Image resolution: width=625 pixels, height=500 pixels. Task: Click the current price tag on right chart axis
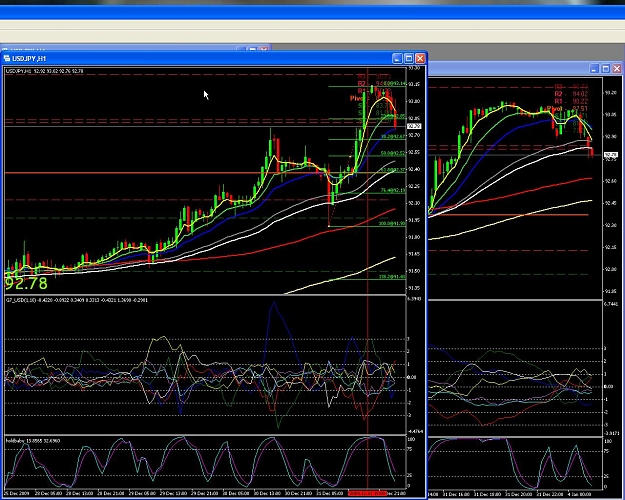tap(611, 154)
